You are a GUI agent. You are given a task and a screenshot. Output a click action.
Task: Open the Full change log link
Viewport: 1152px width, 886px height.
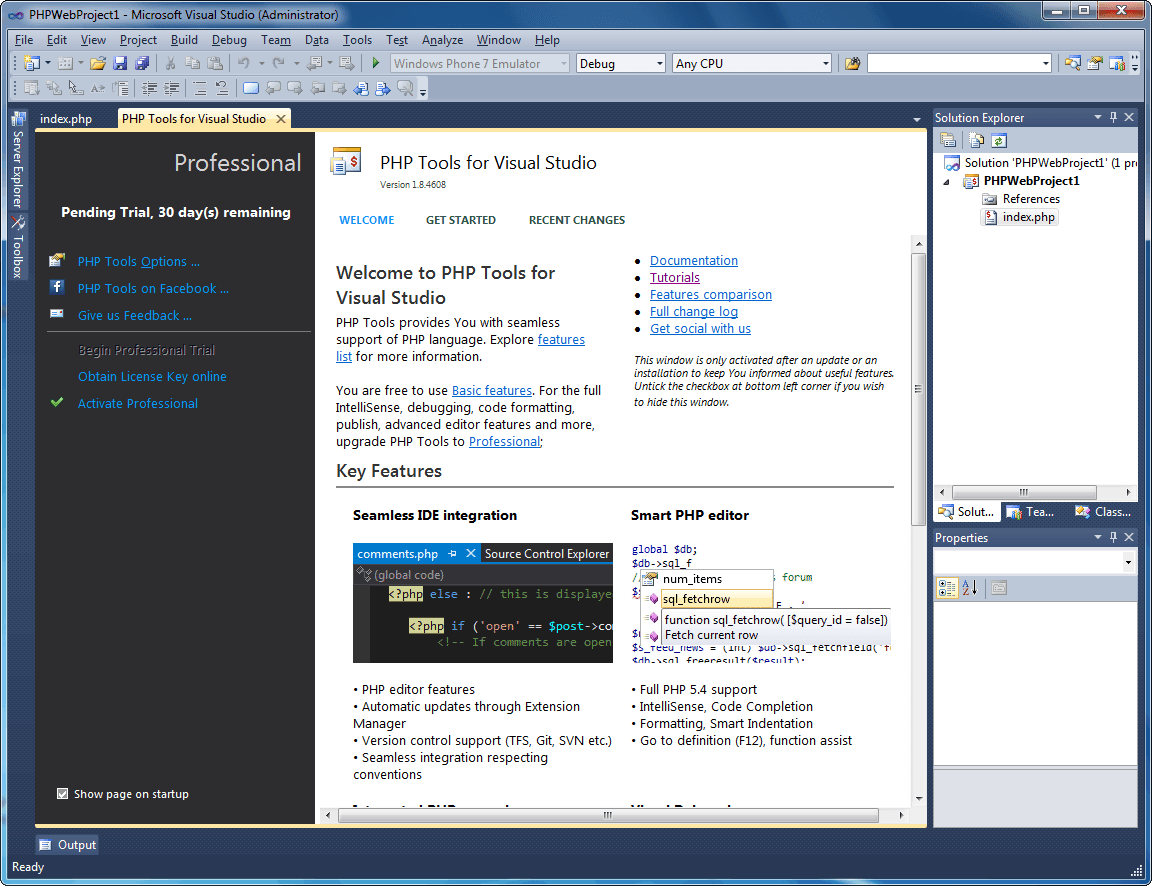pyautogui.click(x=694, y=311)
